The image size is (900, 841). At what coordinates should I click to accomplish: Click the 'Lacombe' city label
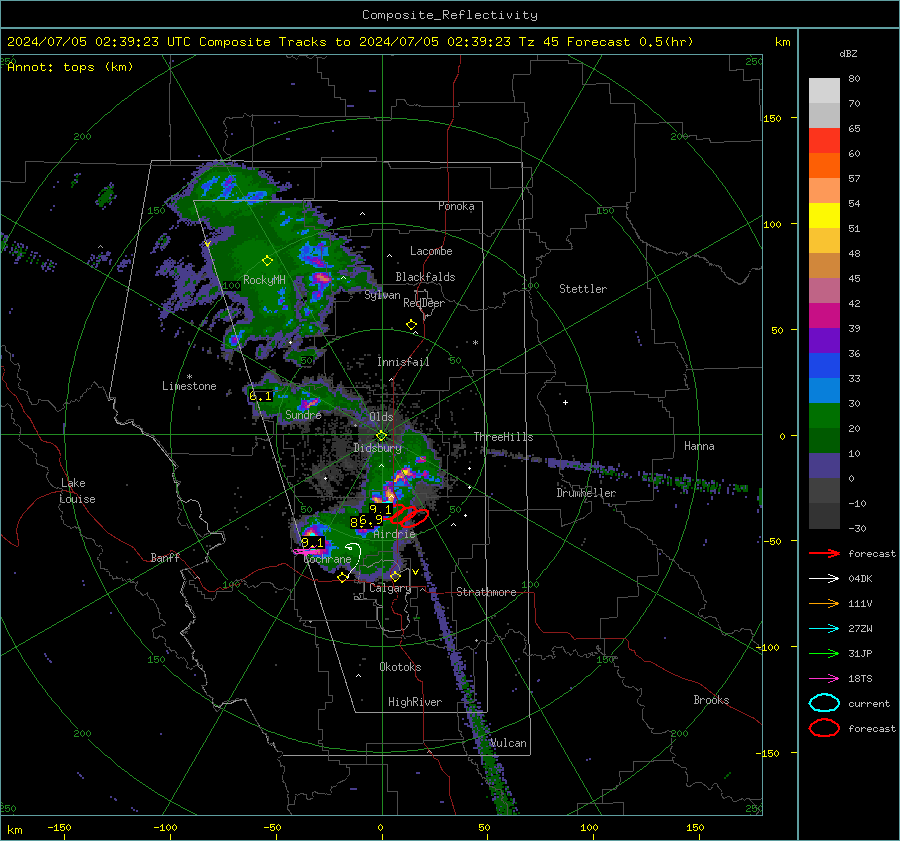tap(431, 251)
